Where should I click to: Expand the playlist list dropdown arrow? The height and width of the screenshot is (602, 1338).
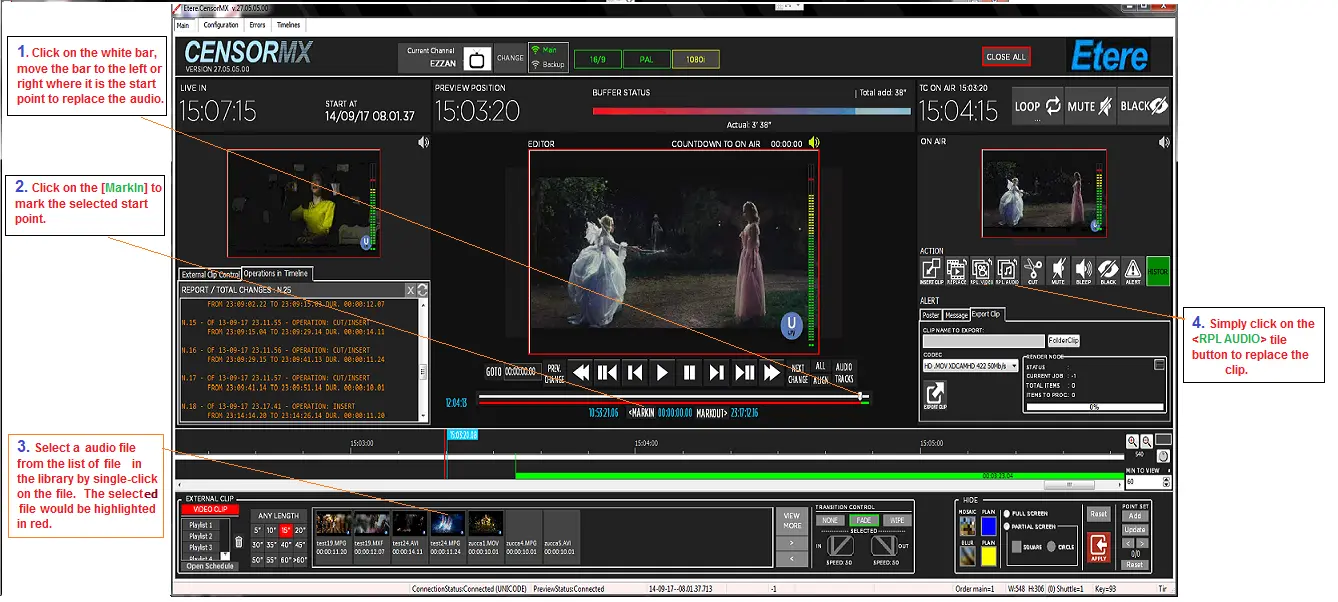pos(223,556)
